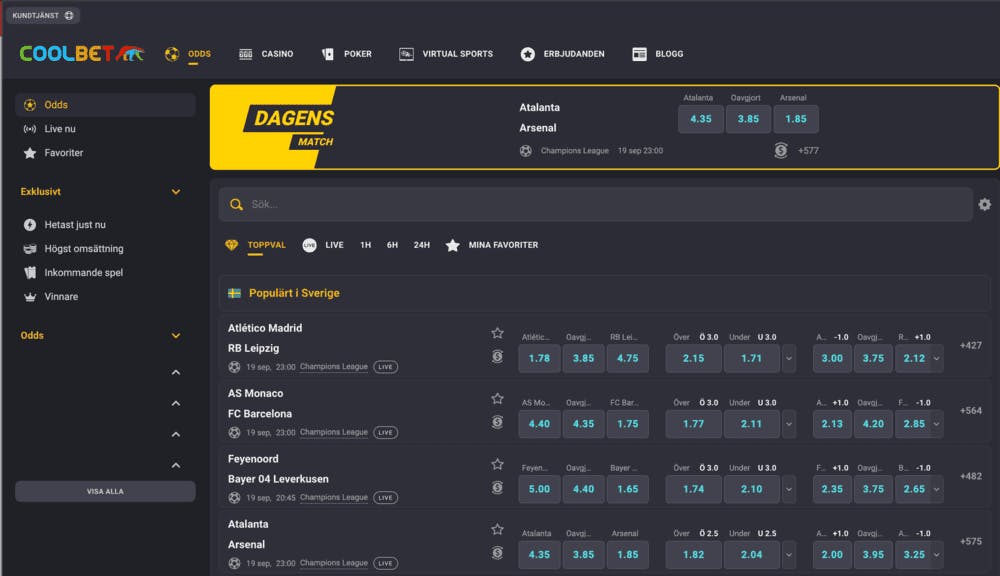1000x576 pixels.
Task: Click the Erbjudanden star badge icon
Action: (527, 54)
